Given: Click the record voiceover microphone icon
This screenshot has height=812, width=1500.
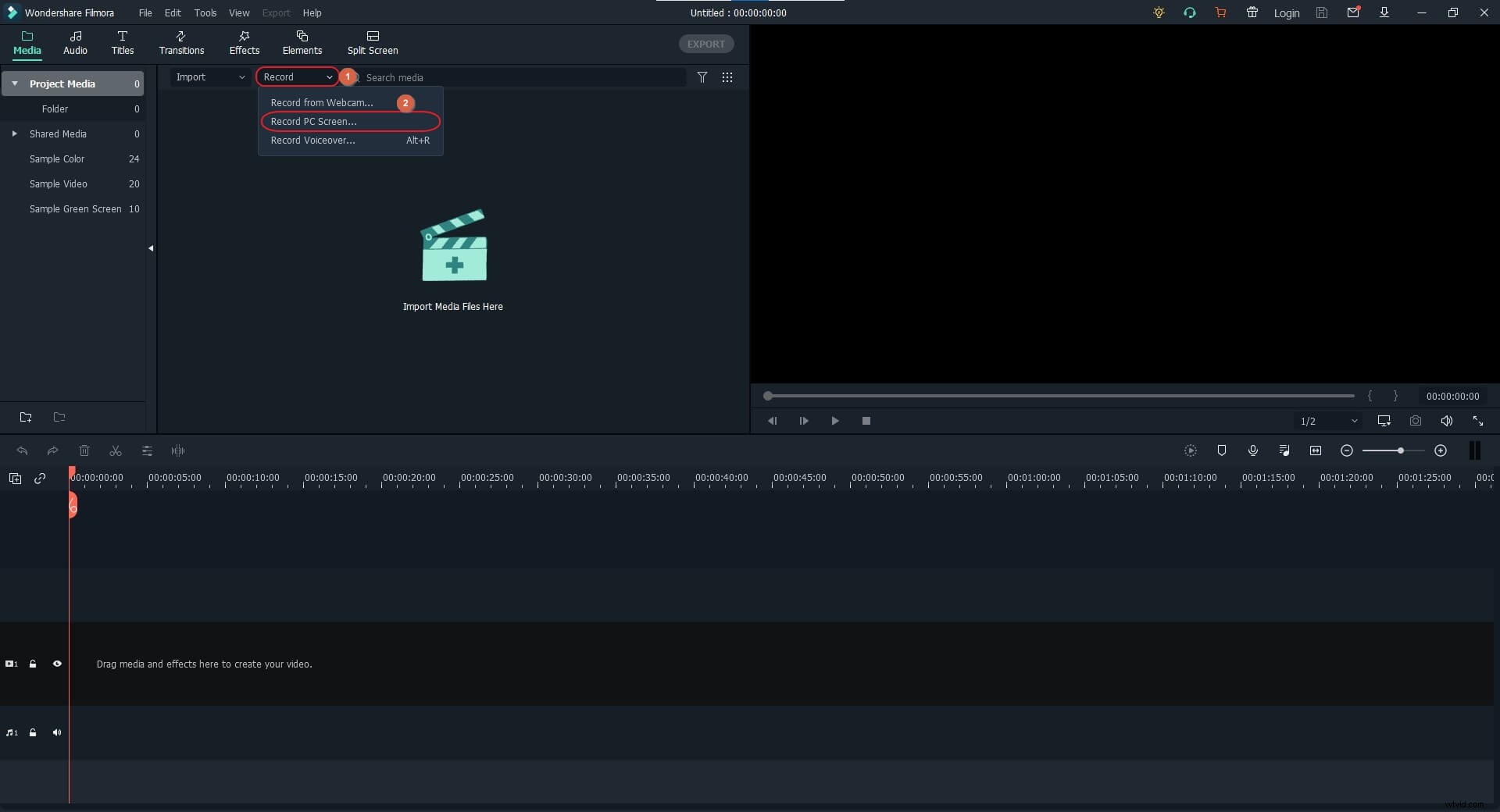Looking at the screenshot, I should pyautogui.click(x=1252, y=451).
